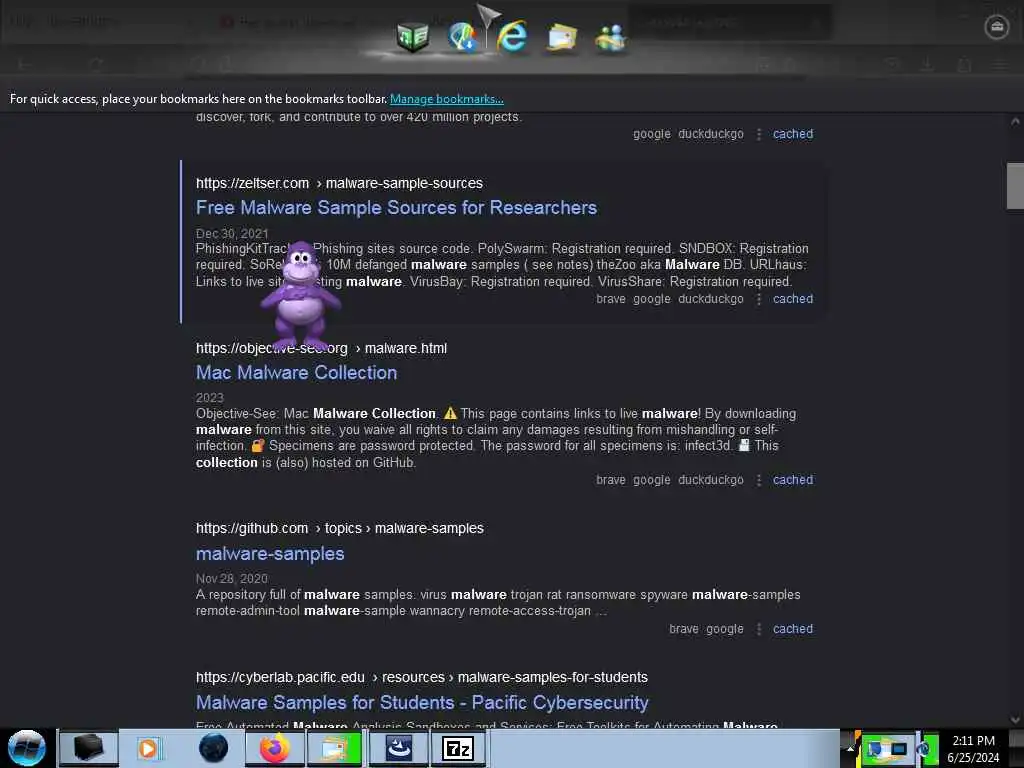Click google source on malware-samples GitHub result
The image size is (1024, 768).
[x=725, y=629]
